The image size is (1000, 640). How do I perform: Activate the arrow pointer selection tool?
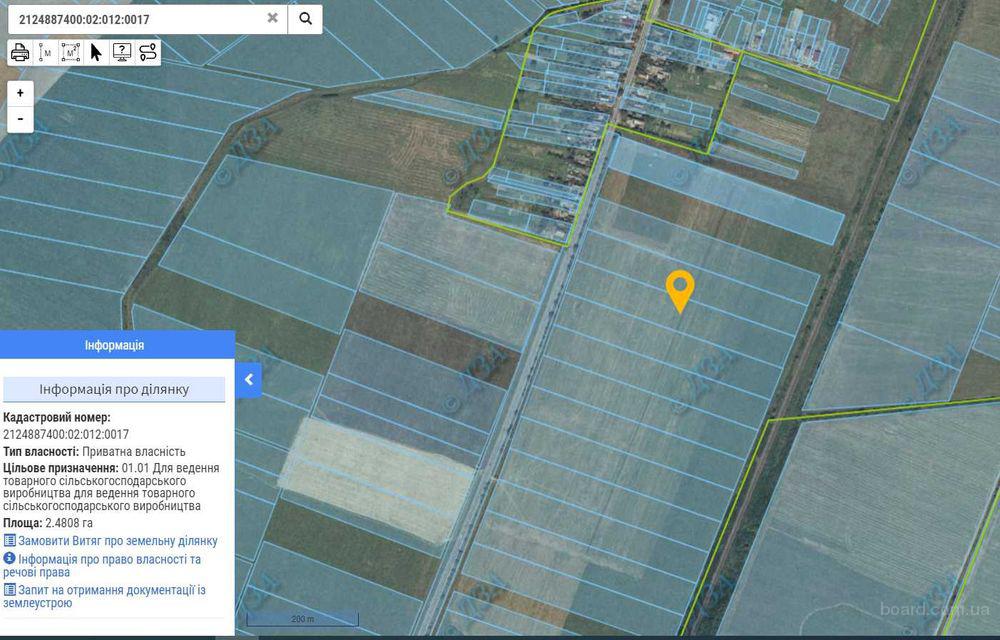coord(97,52)
